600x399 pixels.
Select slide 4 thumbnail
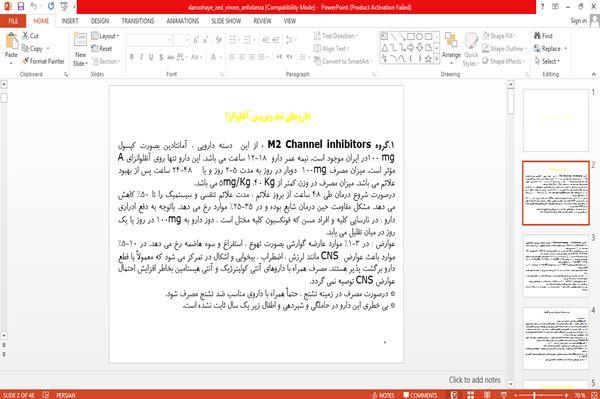tap(556, 338)
